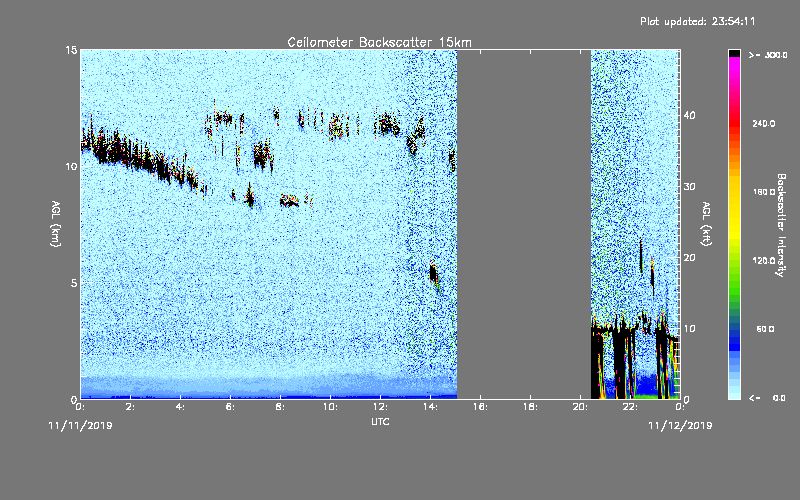This screenshot has height=500, width=800.
Task: Click the 6: hour tick label
Action: [x=231, y=407]
